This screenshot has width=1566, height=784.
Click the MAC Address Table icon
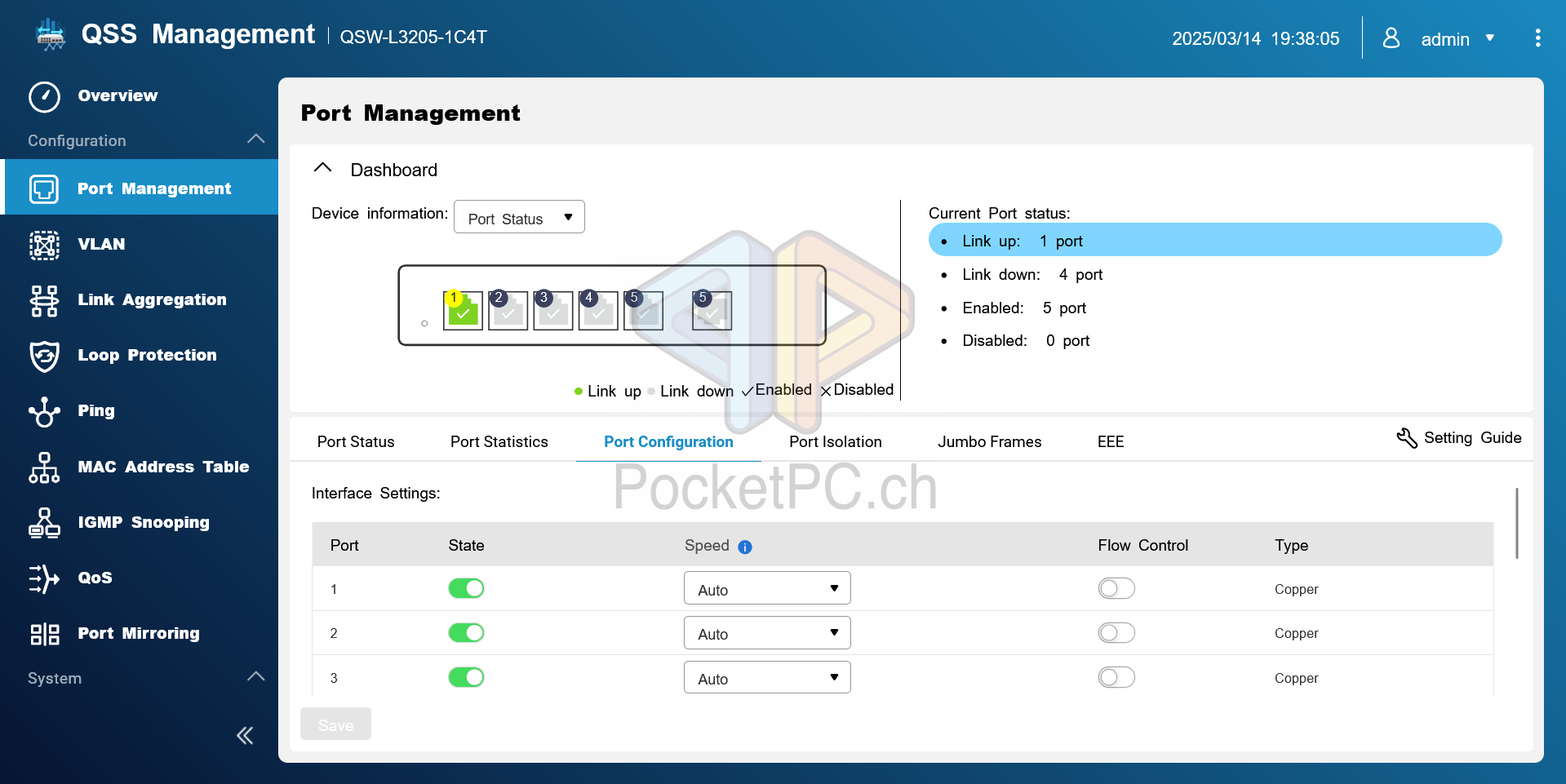point(44,467)
